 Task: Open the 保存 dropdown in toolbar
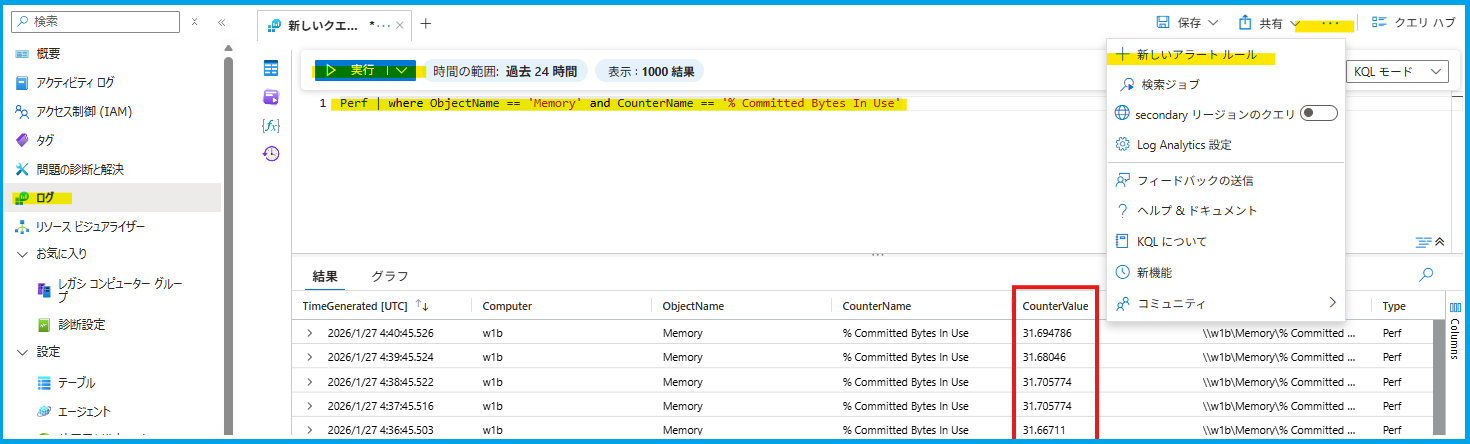1187,23
